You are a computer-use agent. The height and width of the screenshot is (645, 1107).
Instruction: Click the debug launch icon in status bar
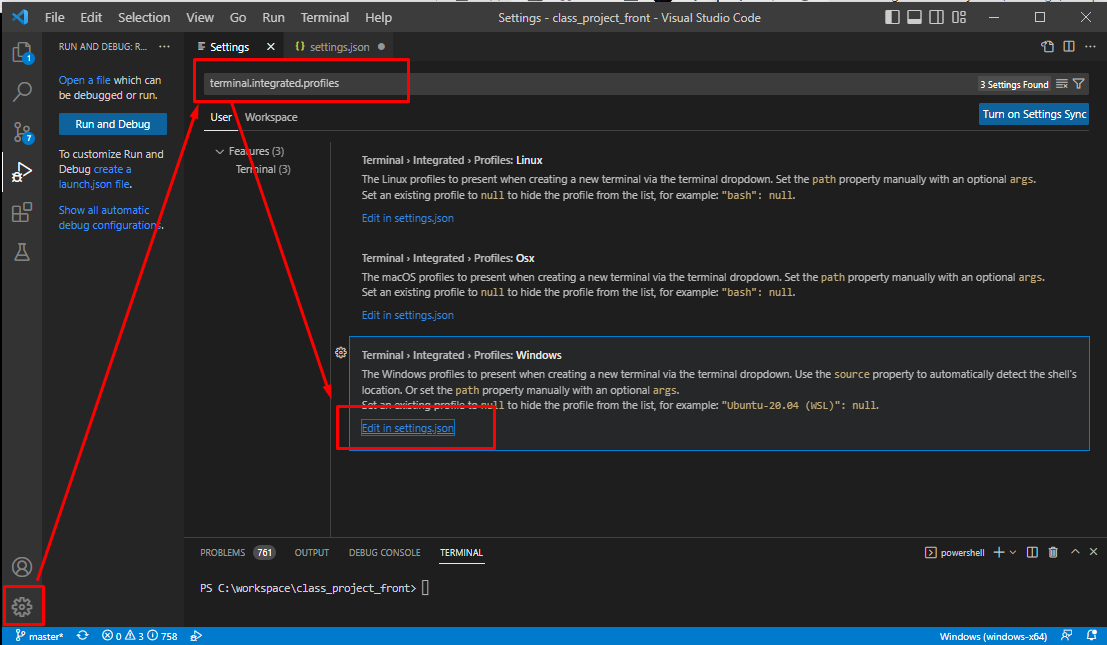pos(196,636)
